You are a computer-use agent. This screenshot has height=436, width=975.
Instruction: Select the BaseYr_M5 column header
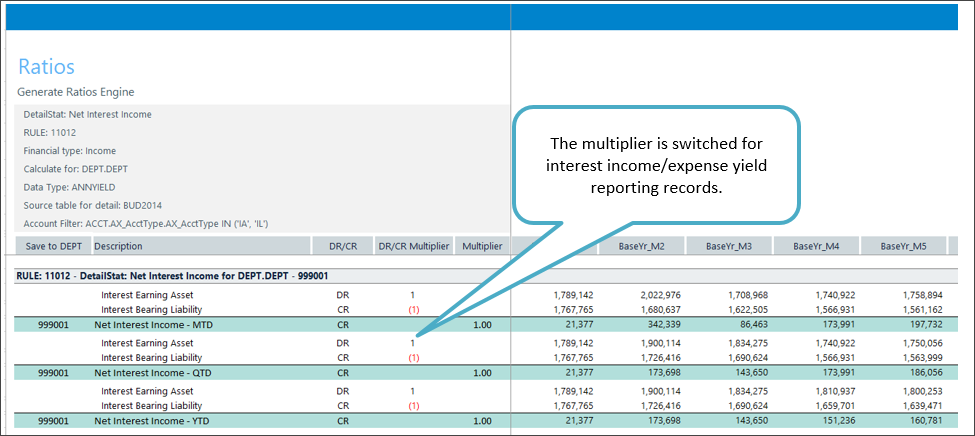point(903,246)
